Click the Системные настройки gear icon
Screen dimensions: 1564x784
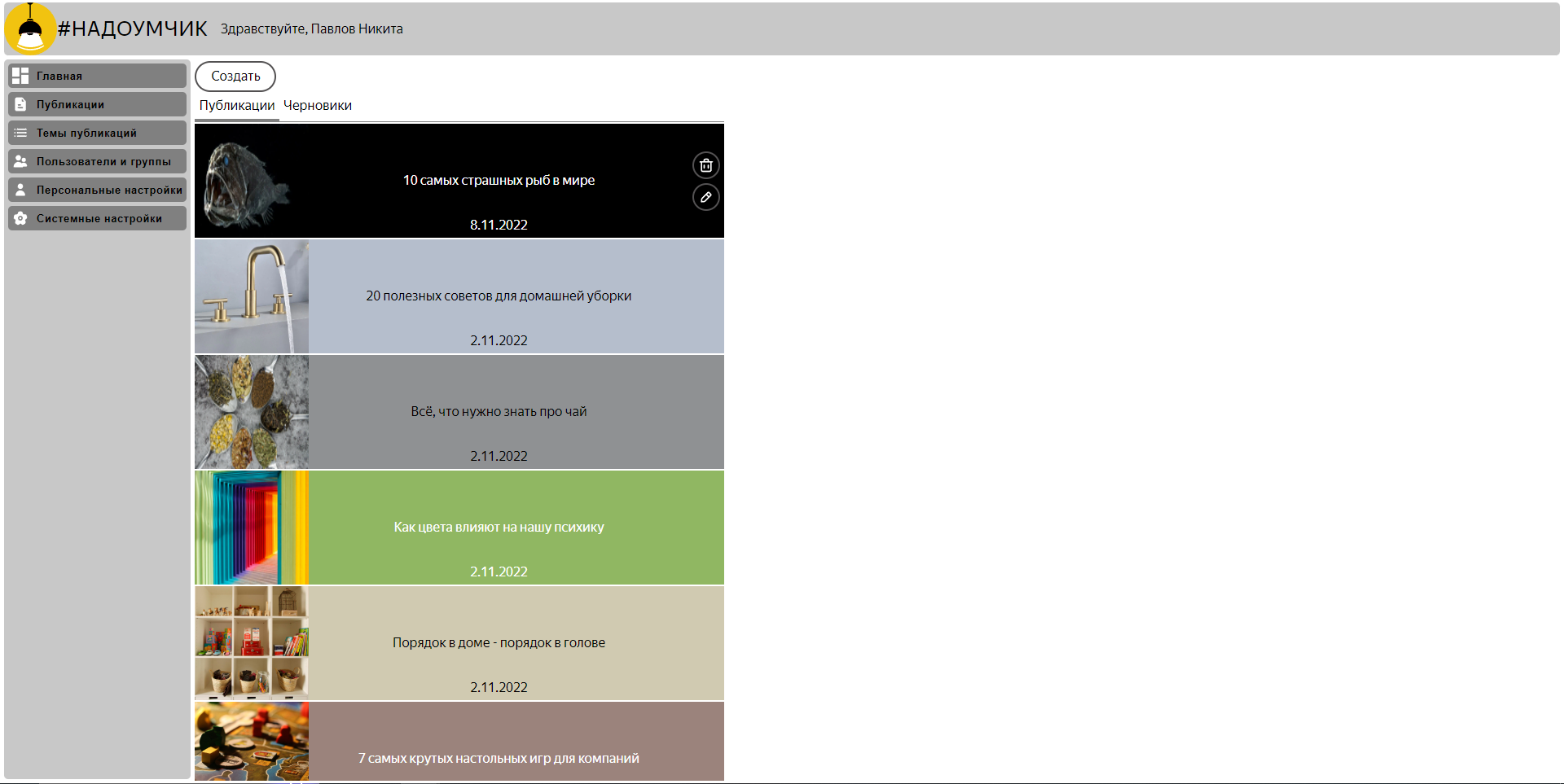(20, 218)
